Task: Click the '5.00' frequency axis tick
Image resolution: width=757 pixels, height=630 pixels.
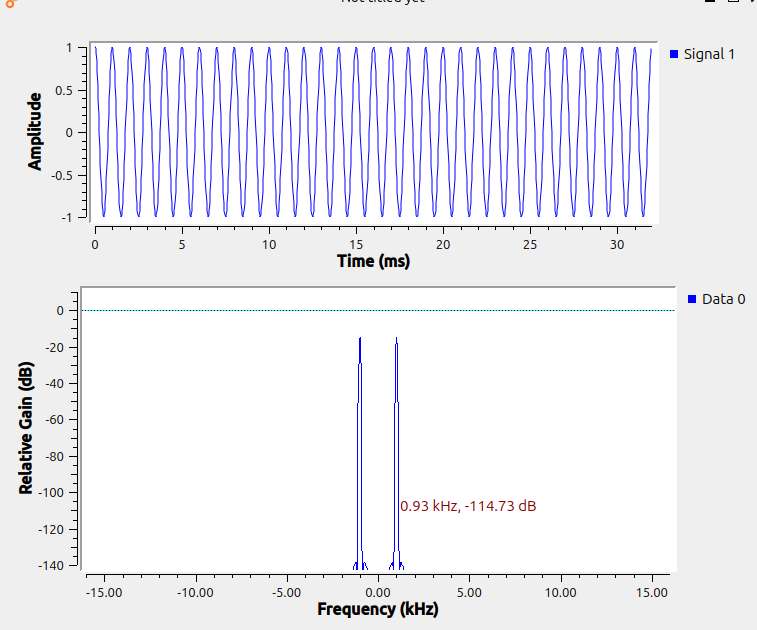Action: [469, 592]
